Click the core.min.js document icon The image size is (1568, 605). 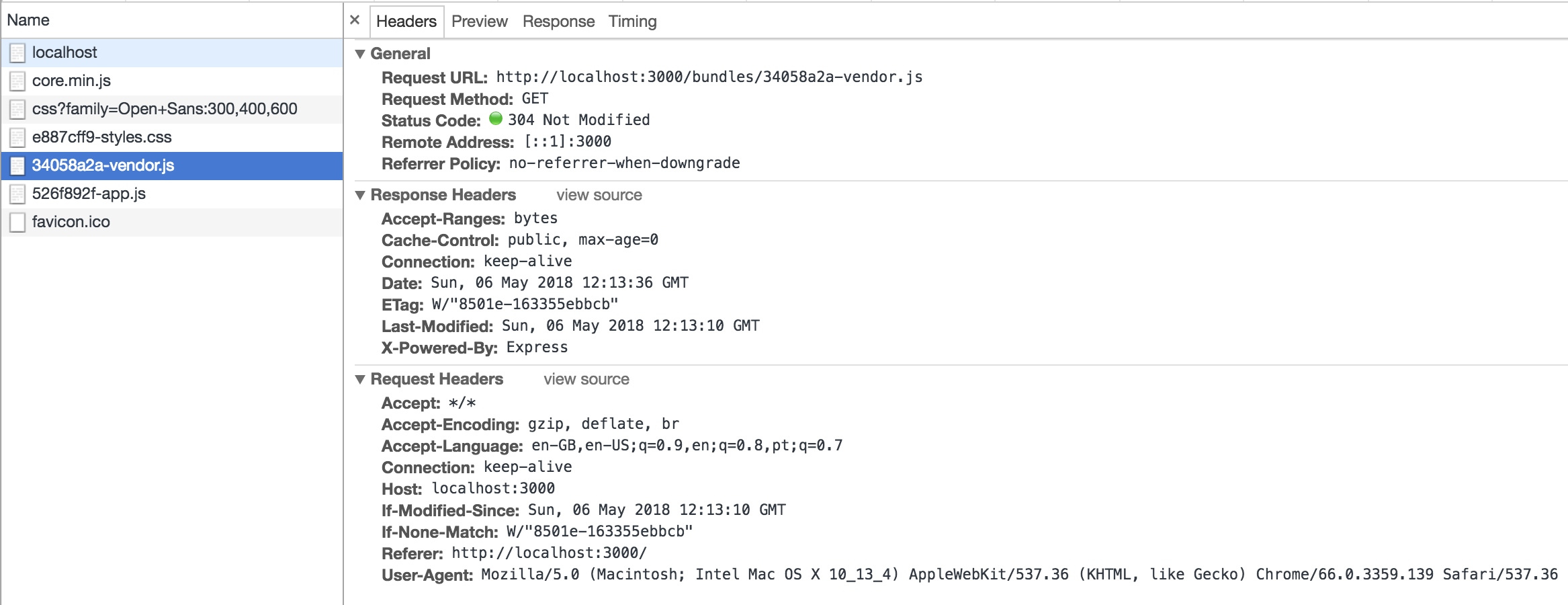[x=17, y=81]
